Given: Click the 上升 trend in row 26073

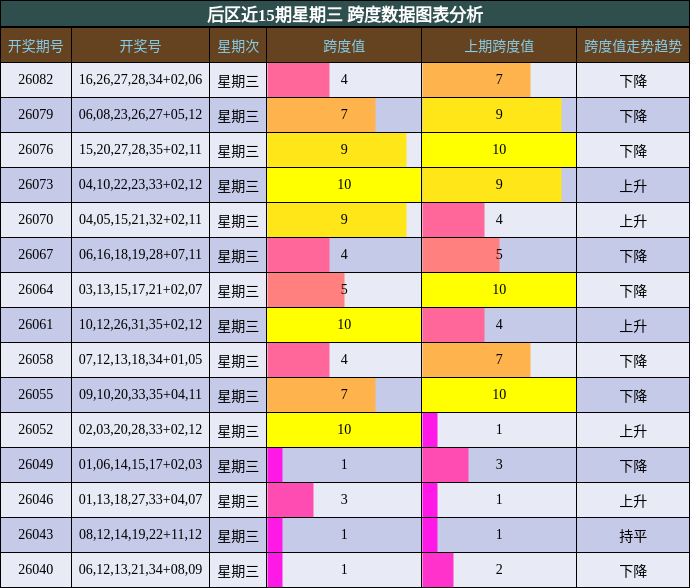Looking at the screenshot, I should 633,186.
